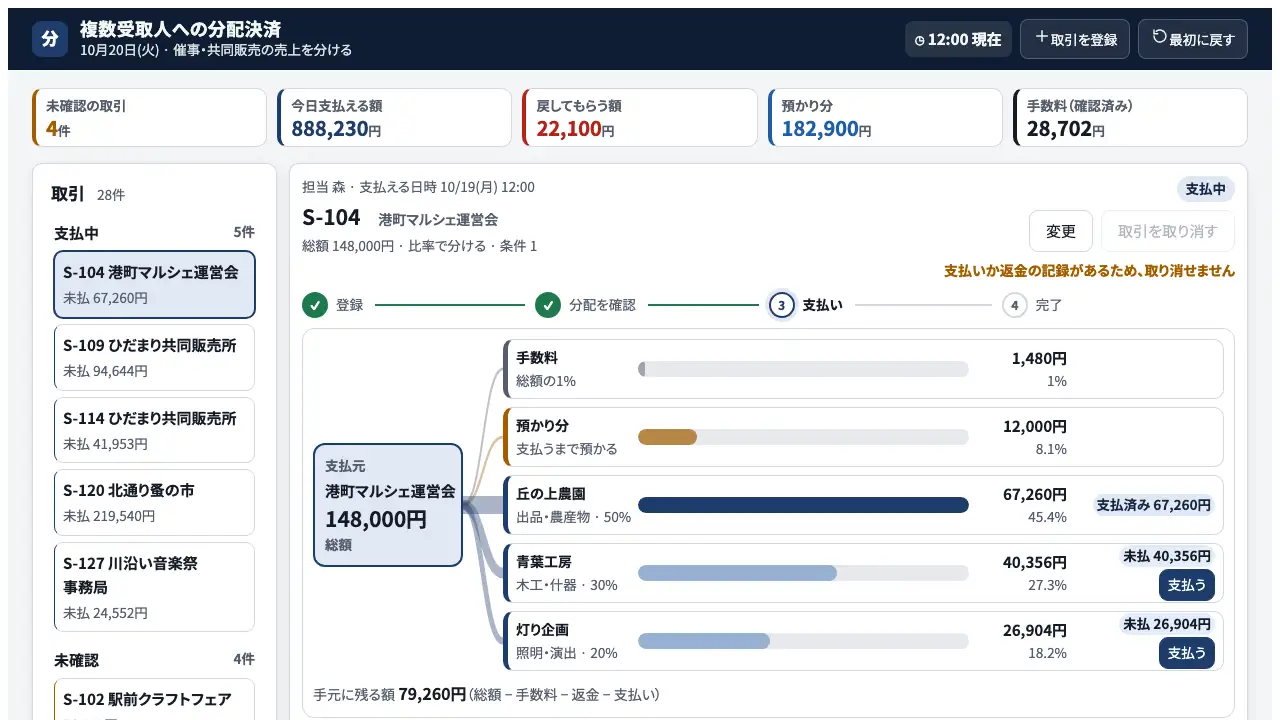Click the green check icon for 分配を確認 step
The width and height of the screenshot is (1280, 720).
coord(547,305)
